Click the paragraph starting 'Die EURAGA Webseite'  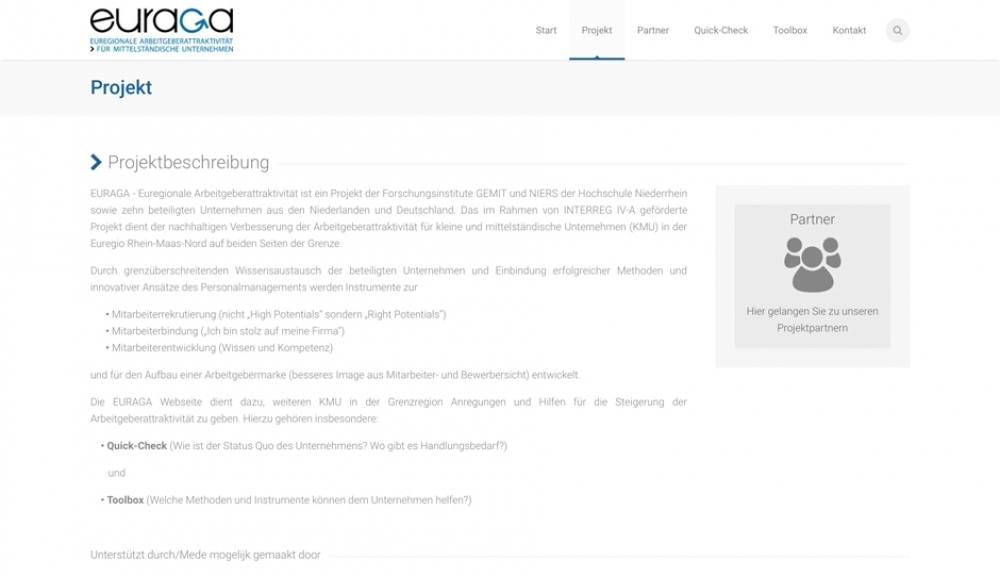pos(388,410)
